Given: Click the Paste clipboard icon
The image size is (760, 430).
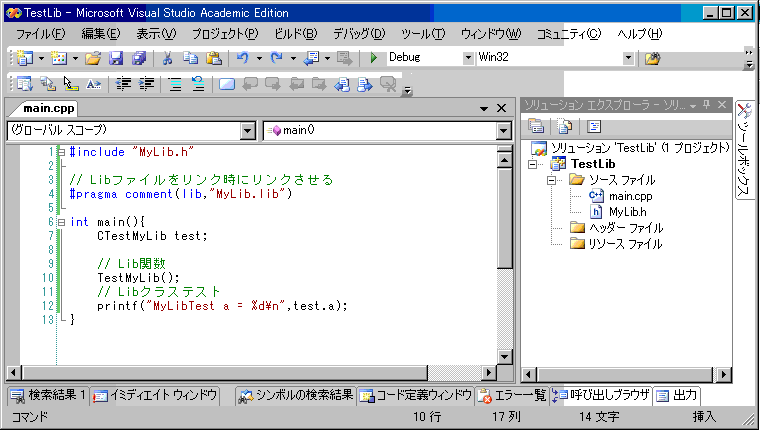Looking at the screenshot, I should 212,58.
